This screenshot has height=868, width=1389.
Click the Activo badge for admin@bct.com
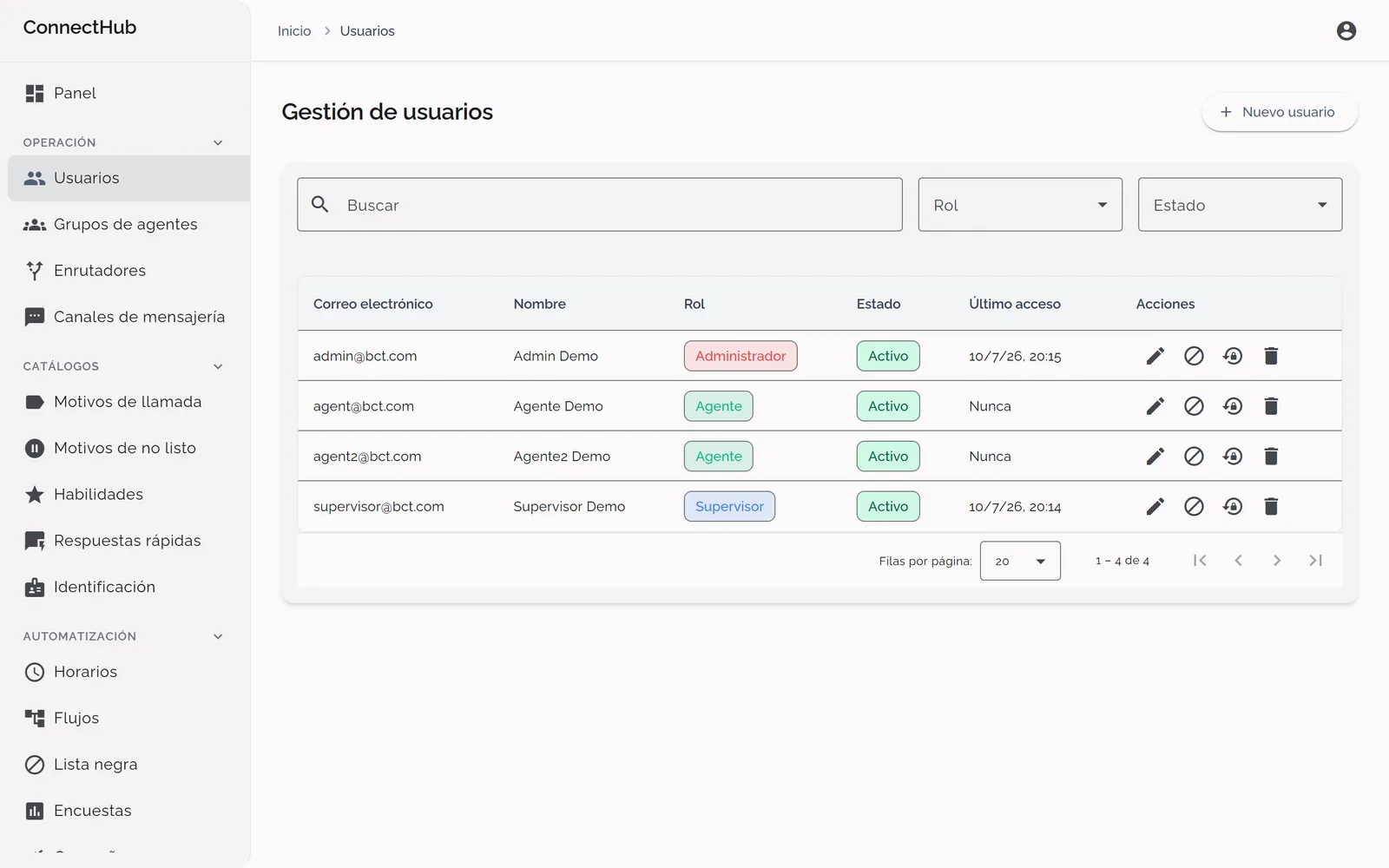pos(888,356)
